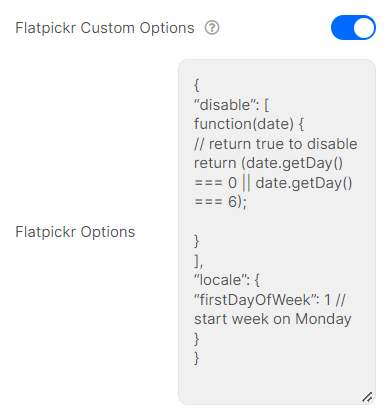Click the opening brace on the first line
Image resolution: width=387 pixels, height=415 pixels.
point(197,85)
